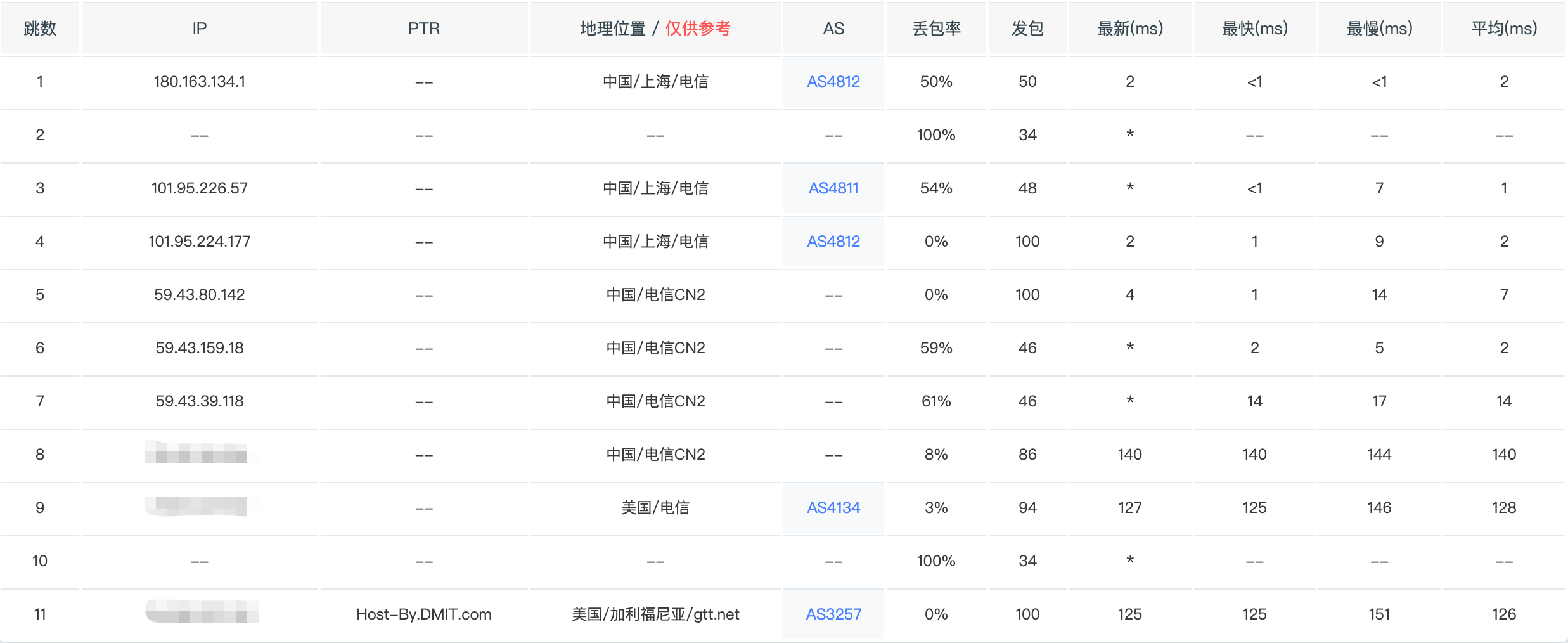Image resolution: width=1568 pixels, height=643 pixels.
Task: Click the red 仅供参考 text
Action: [x=697, y=29]
